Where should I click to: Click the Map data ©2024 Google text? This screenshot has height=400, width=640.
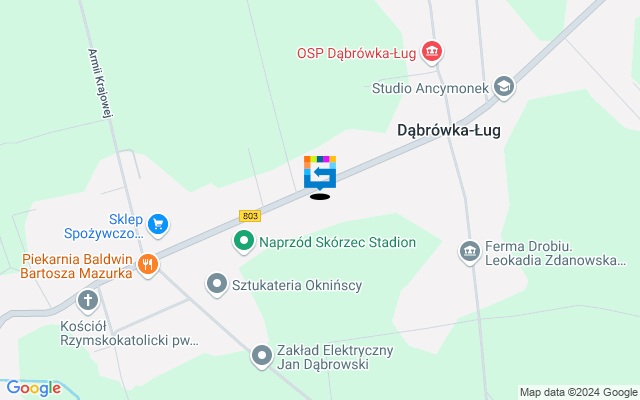click(x=578, y=393)
